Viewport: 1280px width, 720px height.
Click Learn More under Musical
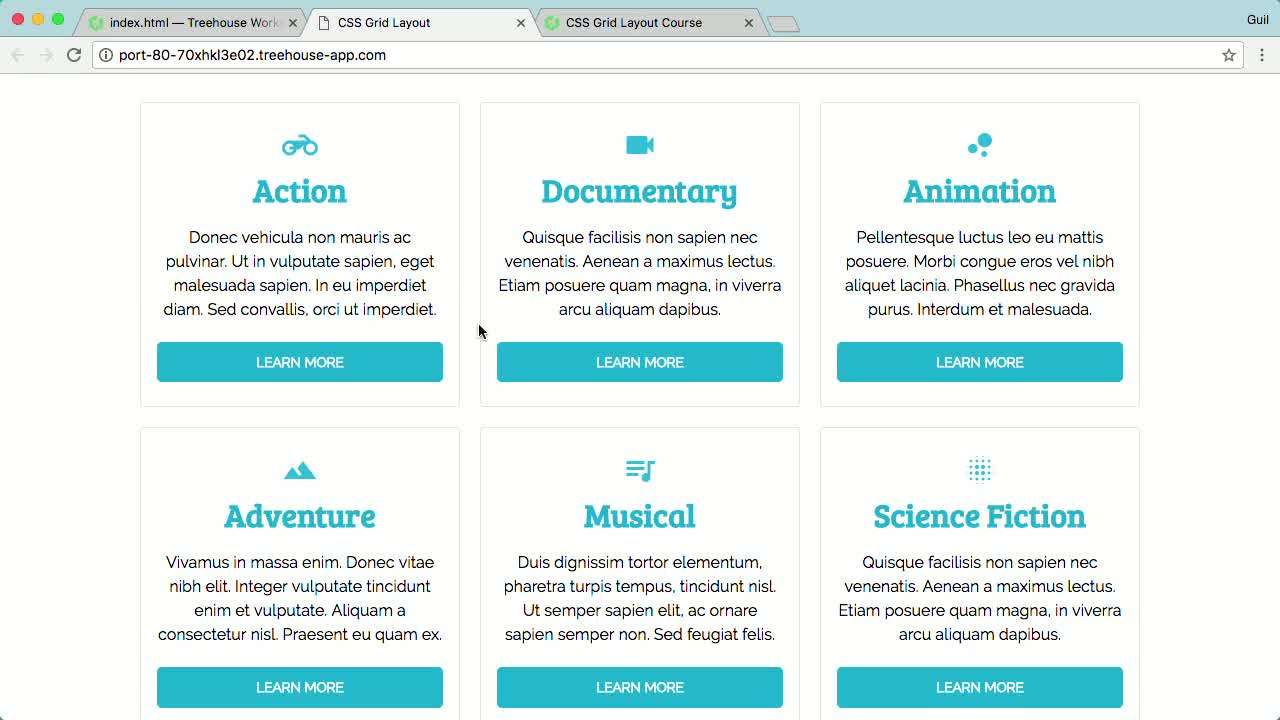[x=639, y=687]
